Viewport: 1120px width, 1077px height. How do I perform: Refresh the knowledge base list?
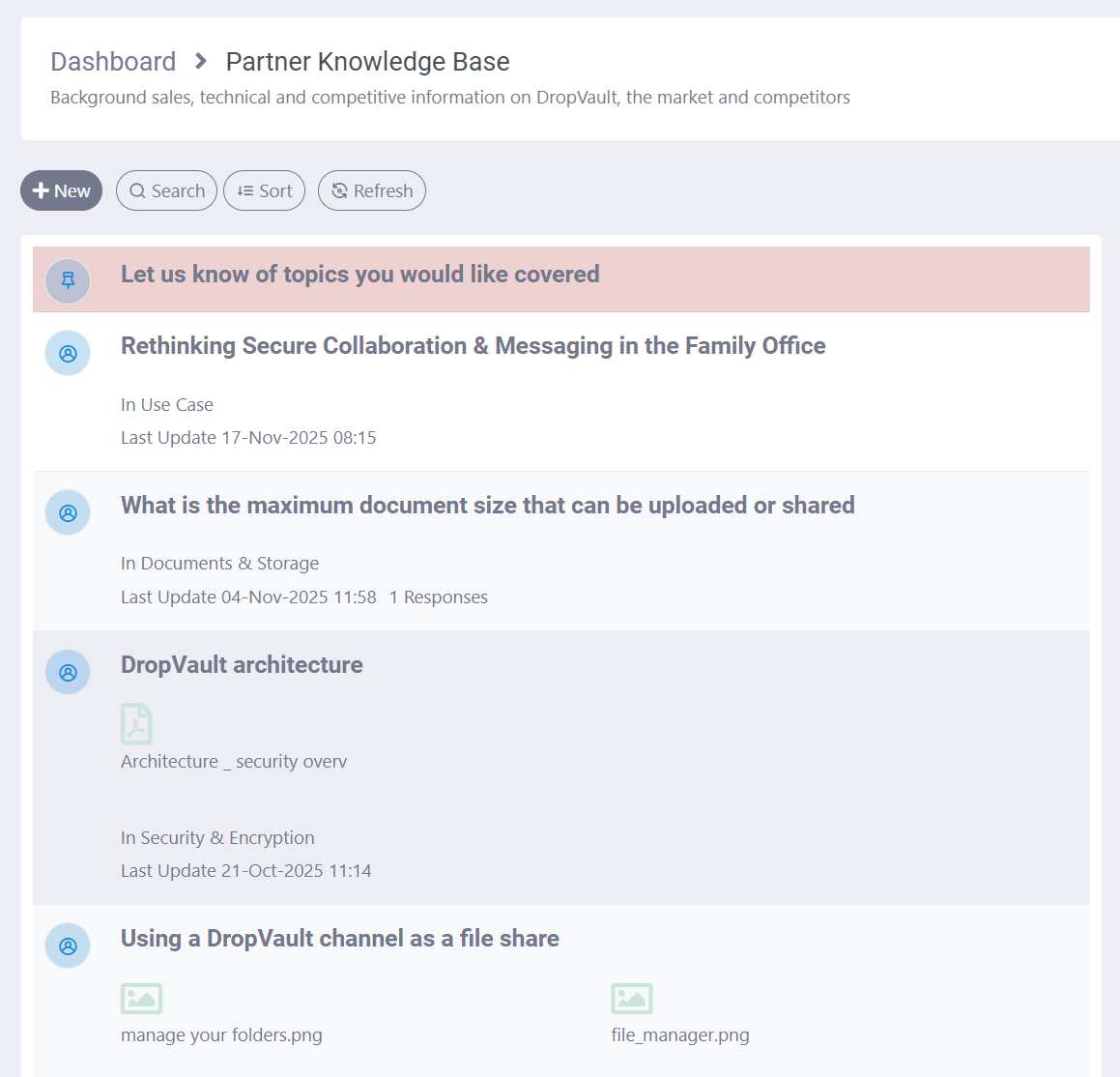click(x=371, y=191)
